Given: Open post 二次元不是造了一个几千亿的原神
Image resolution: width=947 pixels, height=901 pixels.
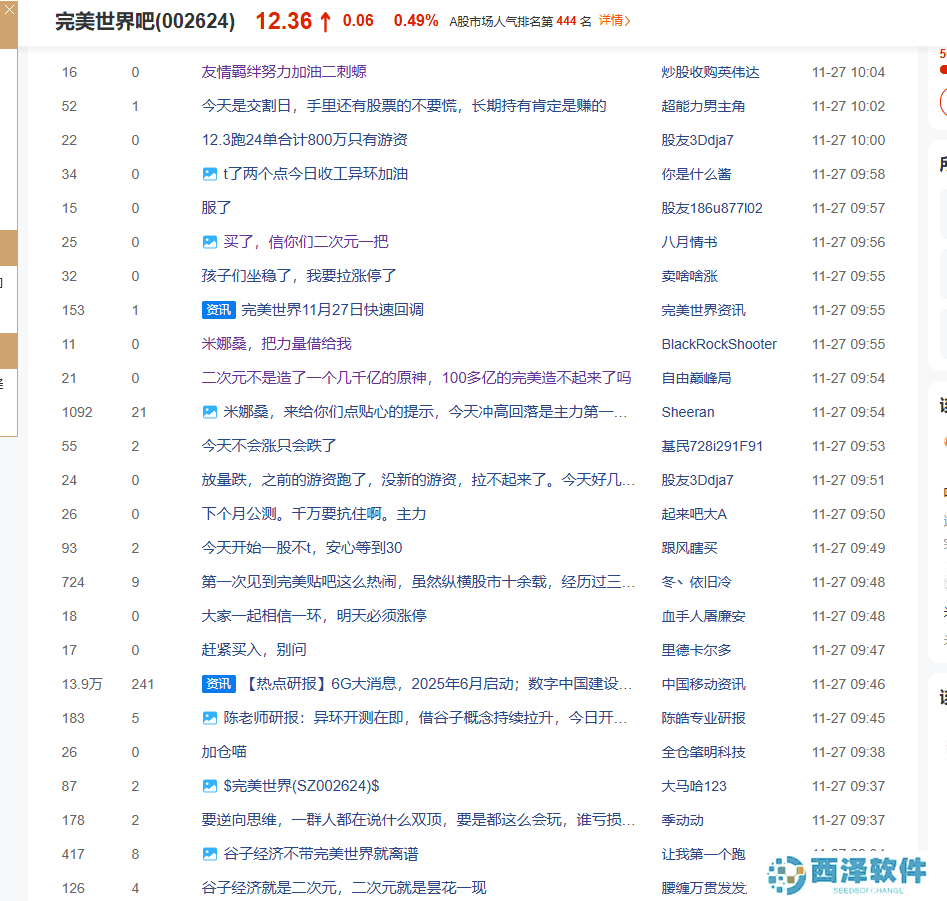Looking at the screenshot, I should [416, 378].
